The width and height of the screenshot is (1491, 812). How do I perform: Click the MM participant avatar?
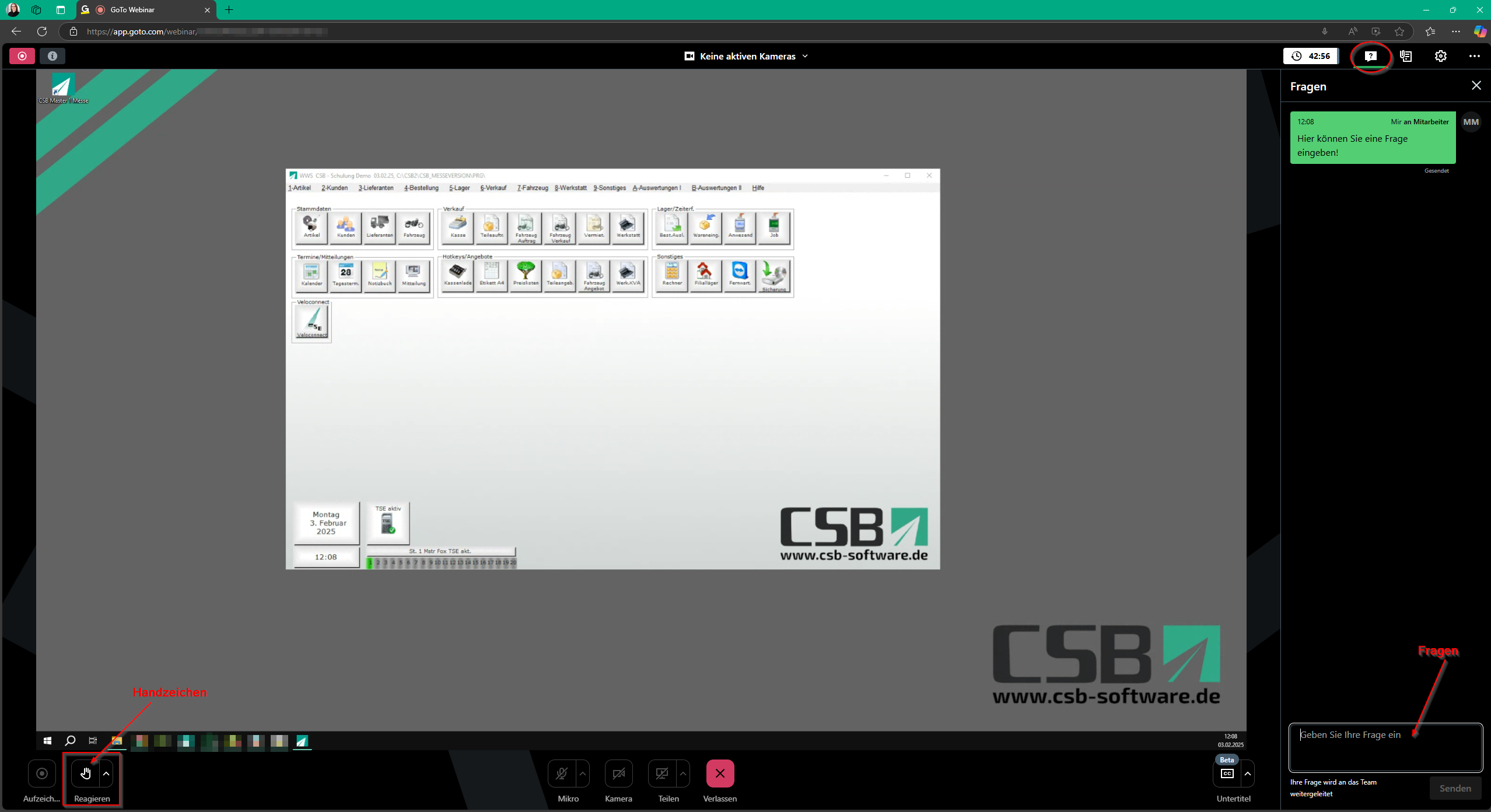click(x=1471, y=122)
